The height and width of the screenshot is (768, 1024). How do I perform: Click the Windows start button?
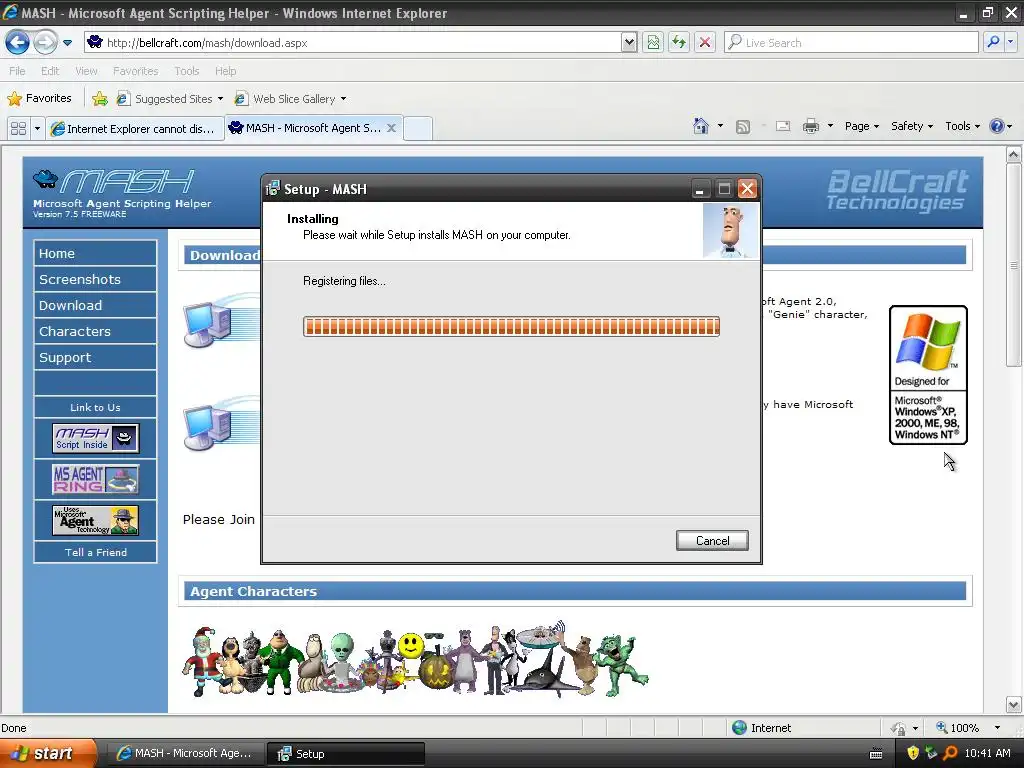[48, 753]
